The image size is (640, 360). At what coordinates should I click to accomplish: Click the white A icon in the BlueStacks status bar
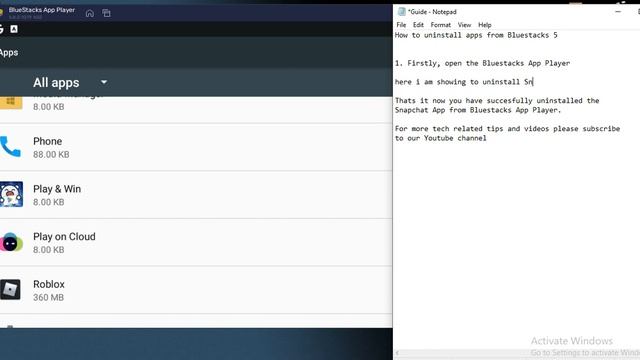coord(14,29)
